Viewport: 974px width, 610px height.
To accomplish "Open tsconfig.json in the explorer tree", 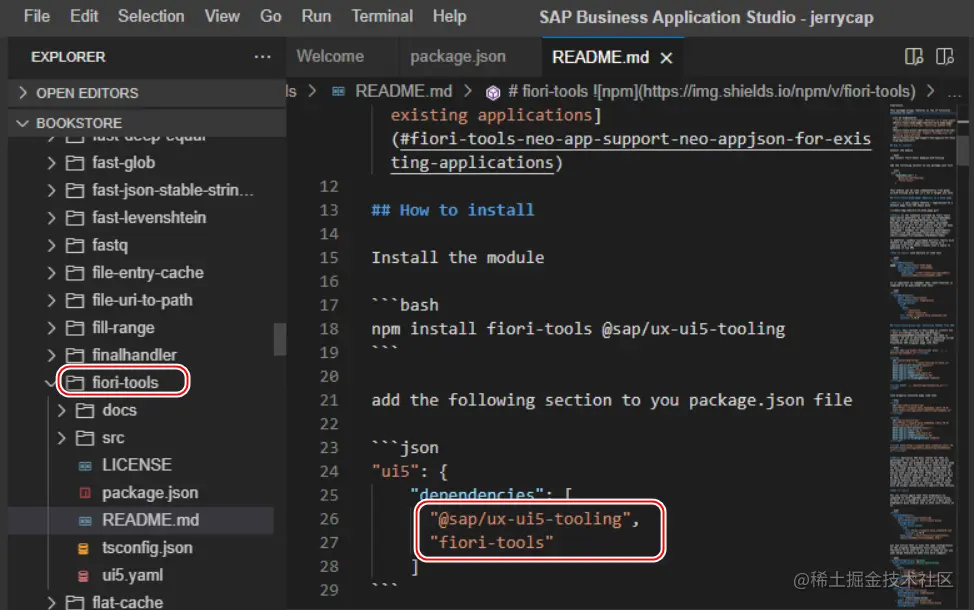I will 147,547.
